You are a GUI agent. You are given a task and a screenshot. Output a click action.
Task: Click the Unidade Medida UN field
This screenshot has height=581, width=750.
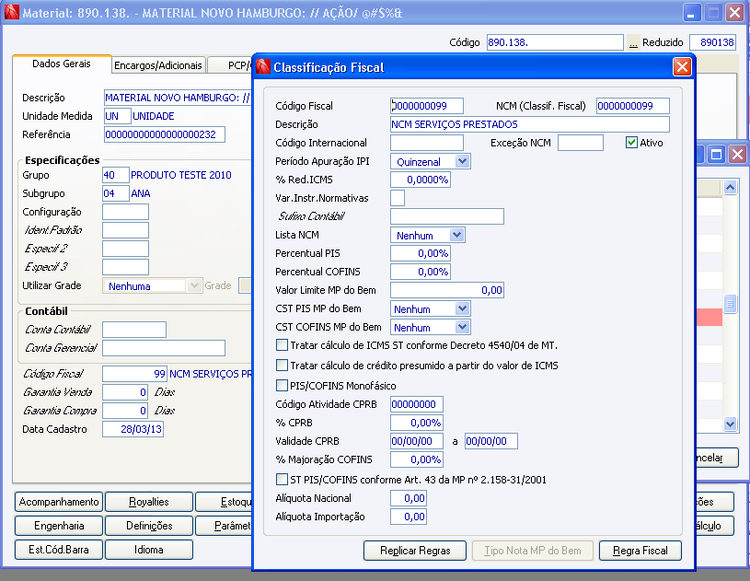[x=118, y=116]
